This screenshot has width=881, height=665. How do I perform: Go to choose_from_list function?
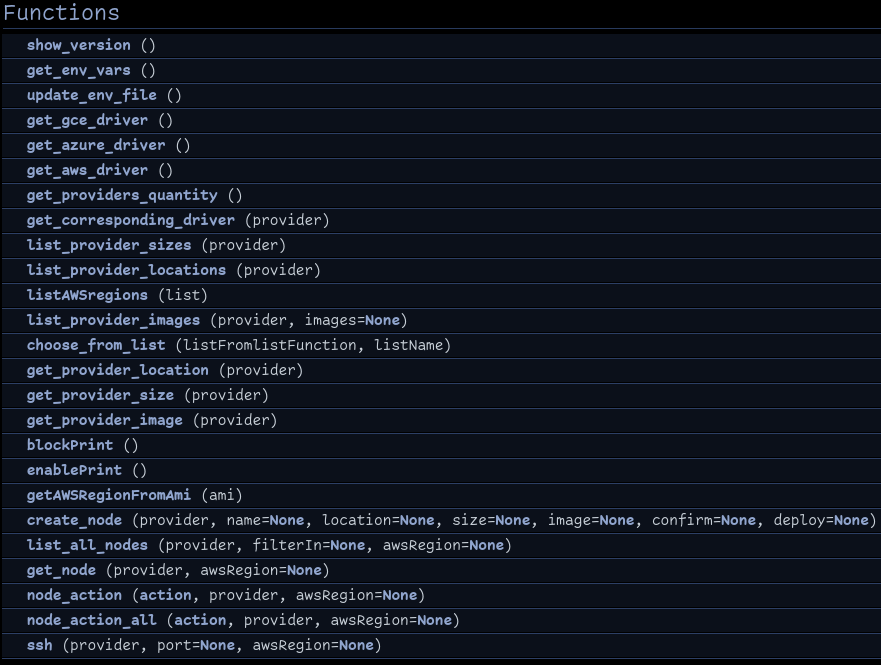[96, 345]
